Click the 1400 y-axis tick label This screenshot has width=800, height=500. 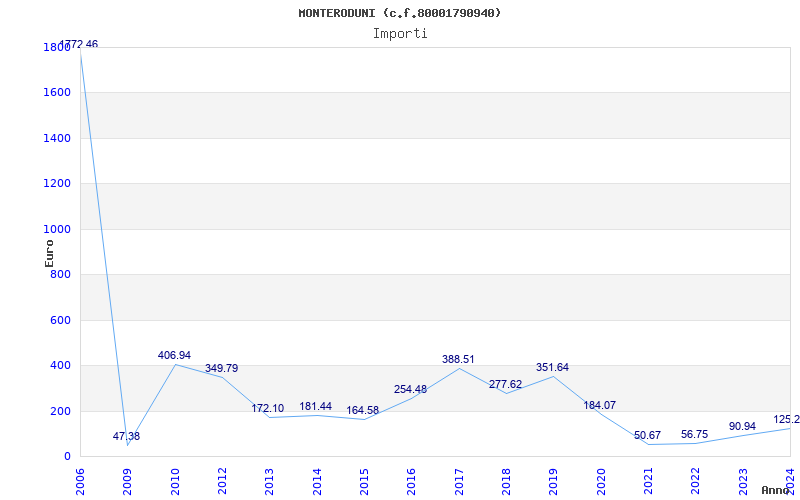pos(57,138)
